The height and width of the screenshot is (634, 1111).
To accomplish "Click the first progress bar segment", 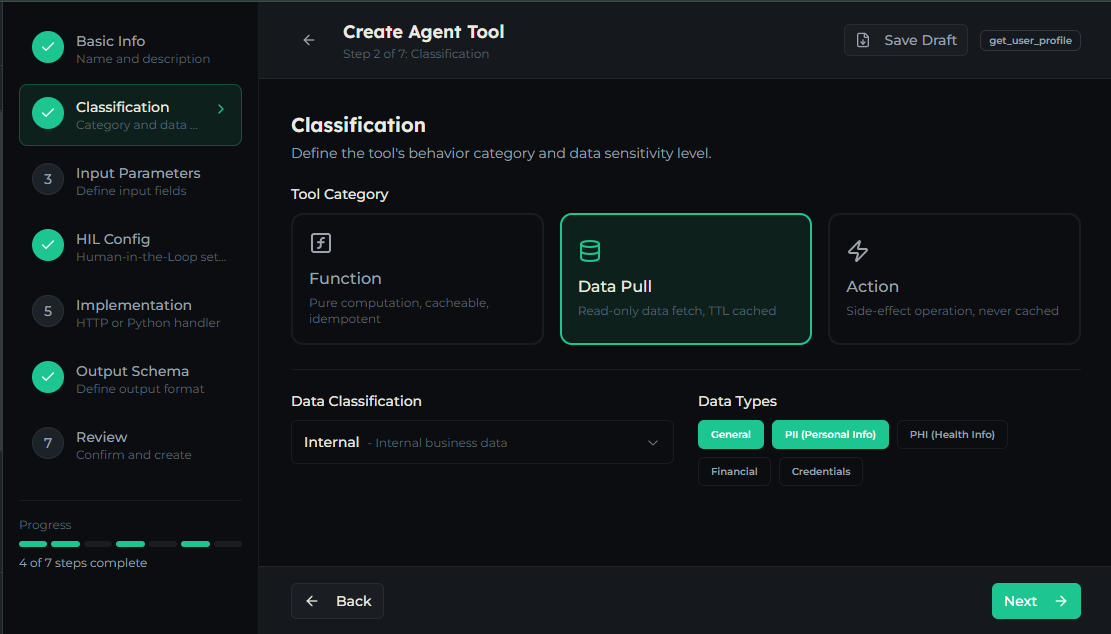I will pyautogui.click(x=33, y=544).
